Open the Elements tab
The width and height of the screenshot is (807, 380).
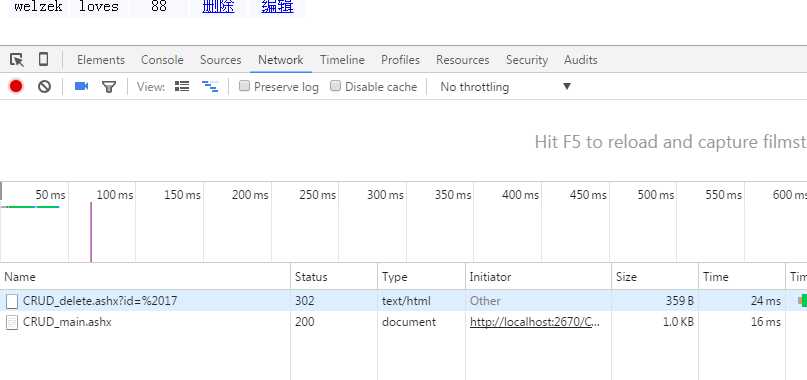pos(101,60)
